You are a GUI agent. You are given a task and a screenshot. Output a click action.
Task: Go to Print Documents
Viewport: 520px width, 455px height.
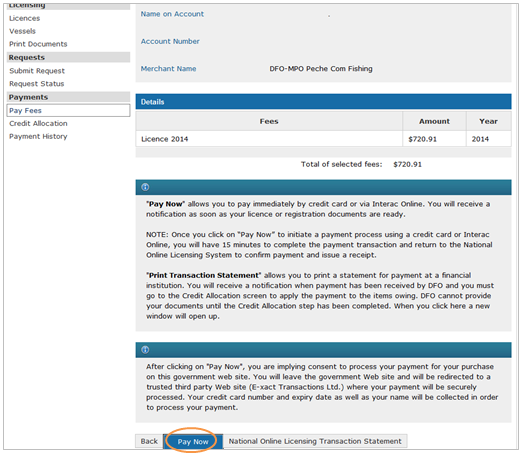(38, 44)
